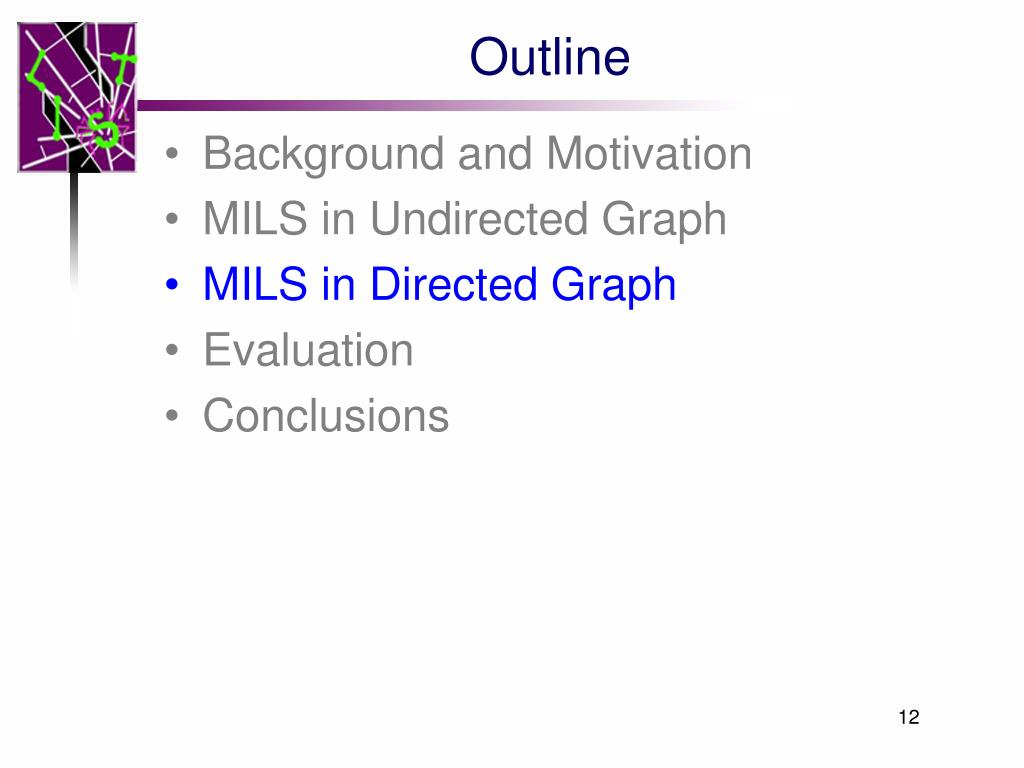Image resolution: width=1024 pixels, height=768 pixels.
Task: Go to the Conclusions item
Action: [x=326, y=415]
